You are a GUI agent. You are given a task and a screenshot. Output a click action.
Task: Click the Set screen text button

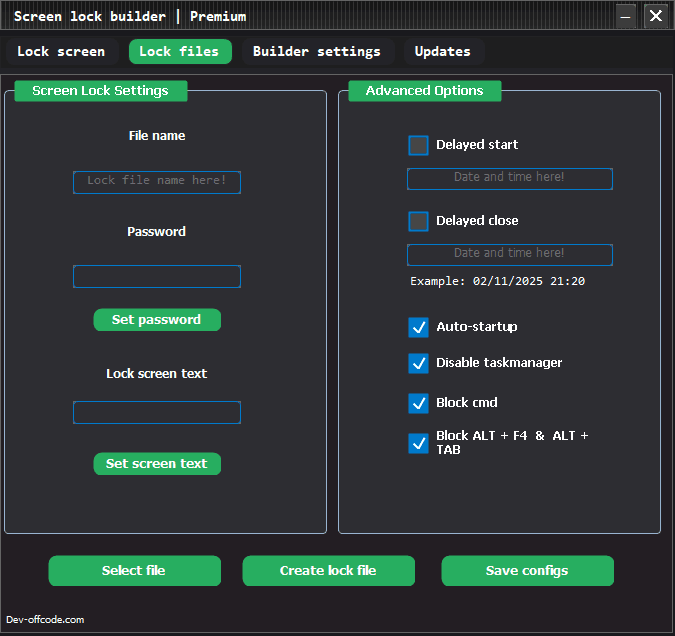pyautogui.click(x=157, y=464)
